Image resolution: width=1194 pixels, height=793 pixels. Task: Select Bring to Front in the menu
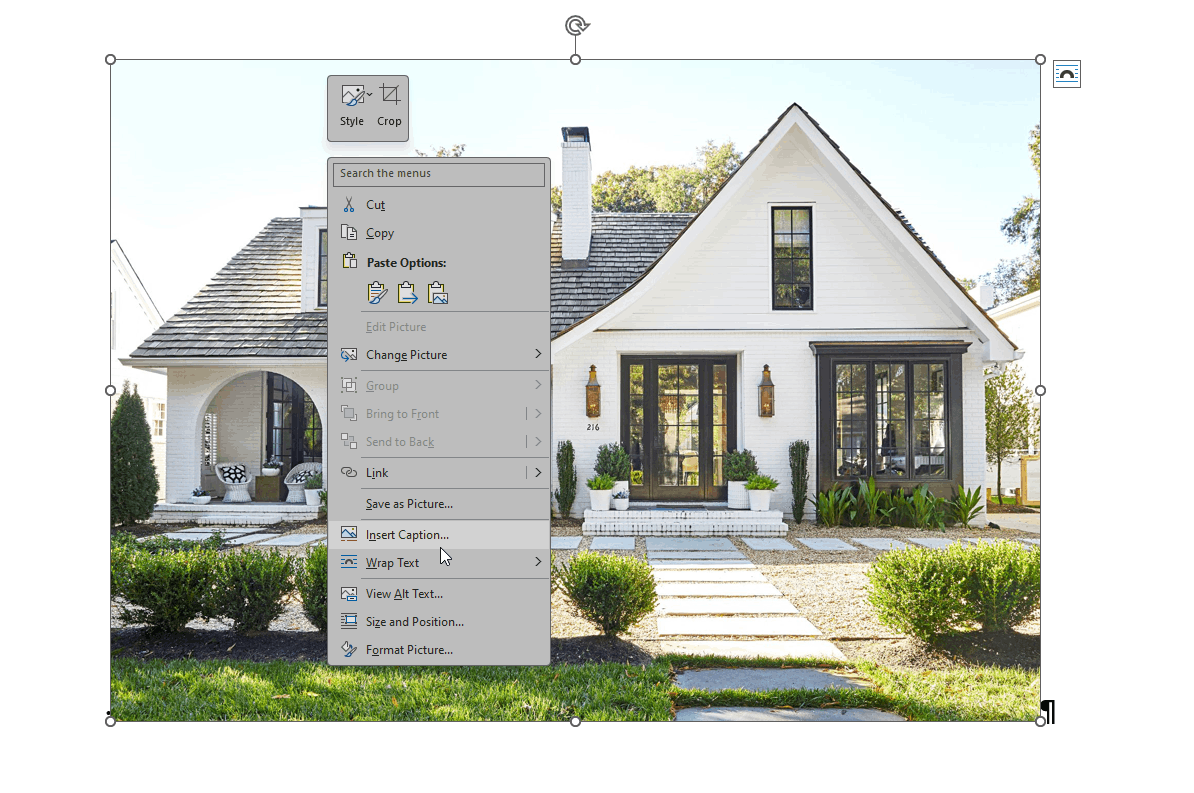pyautogui.click(x=402, y=413)
